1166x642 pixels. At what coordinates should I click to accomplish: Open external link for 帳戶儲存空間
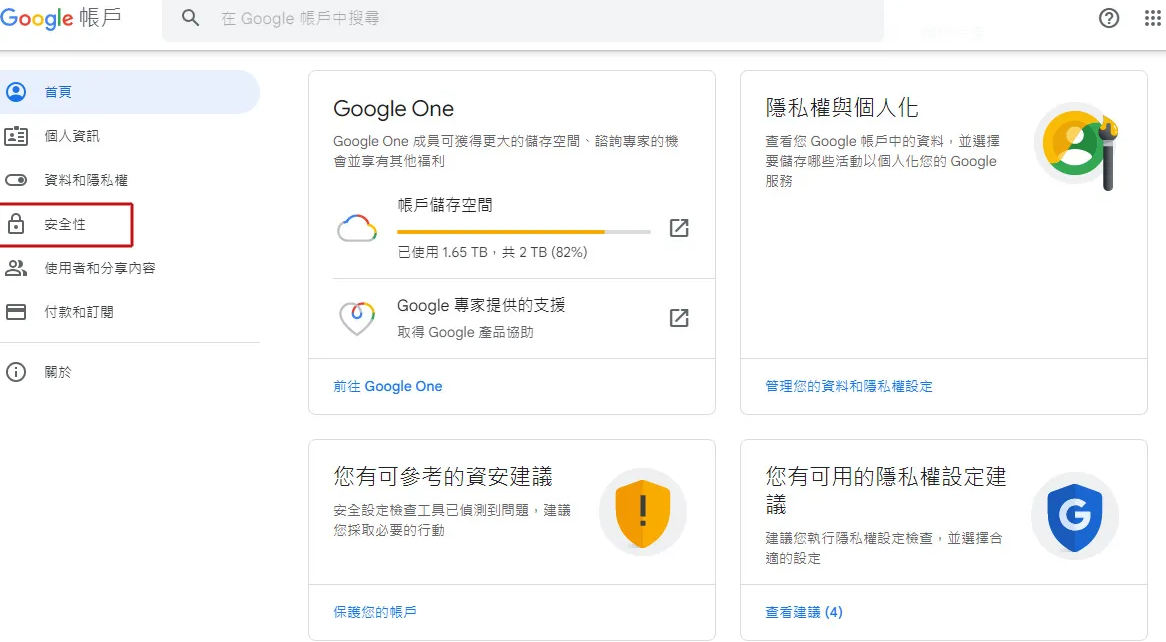[x=679, y=228]
